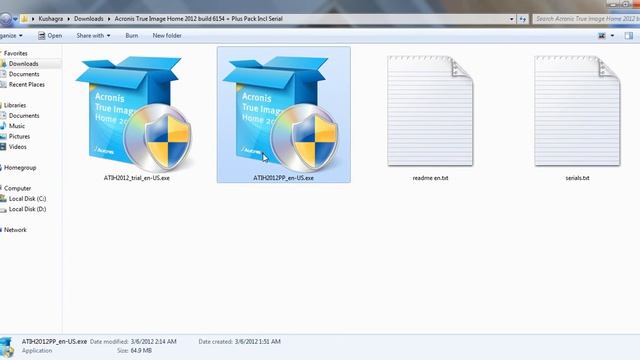
Task: Focus the search Acronis True Image field
Action: tap(586, 19)
